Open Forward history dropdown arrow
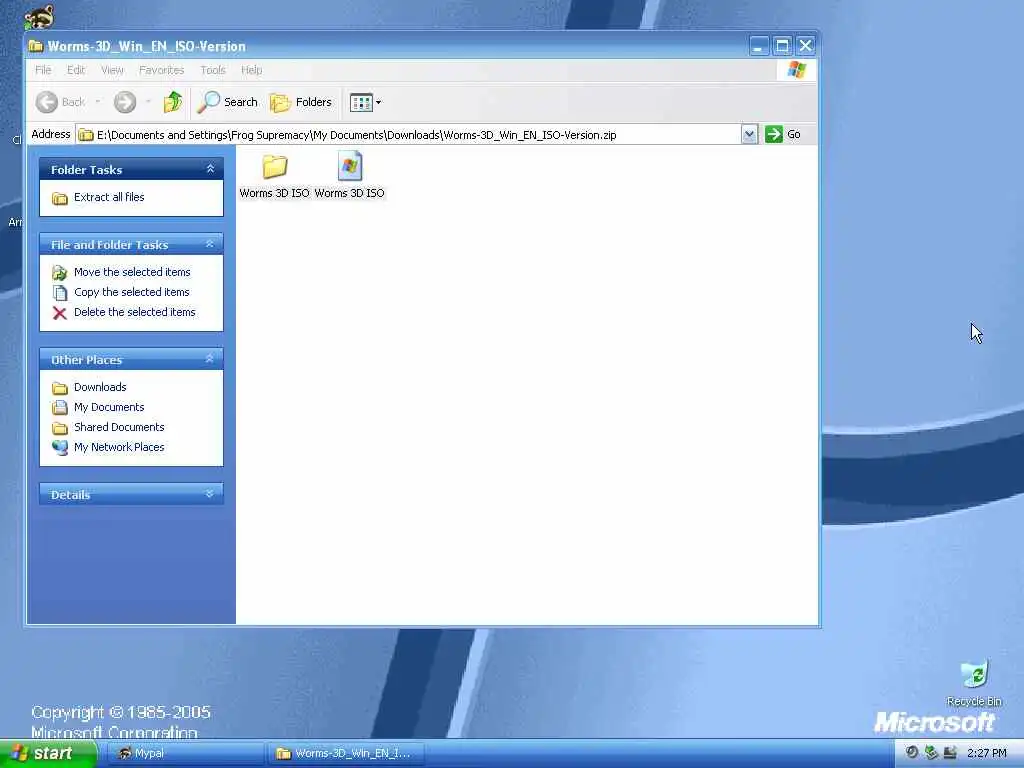Image resolution: width=1024 pixels, height=768 pixels. (148, 102)
